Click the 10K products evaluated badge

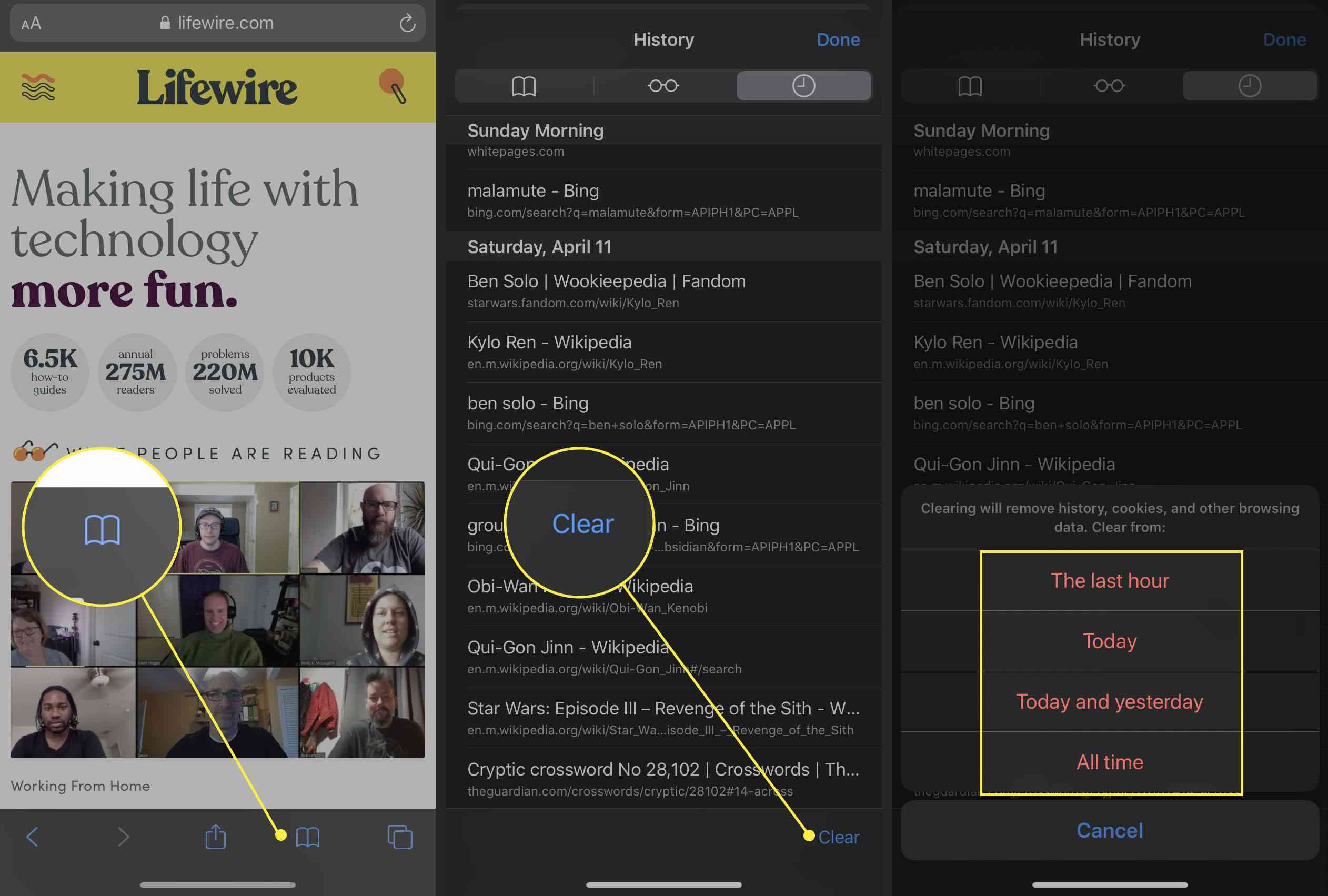coord(311,372)
